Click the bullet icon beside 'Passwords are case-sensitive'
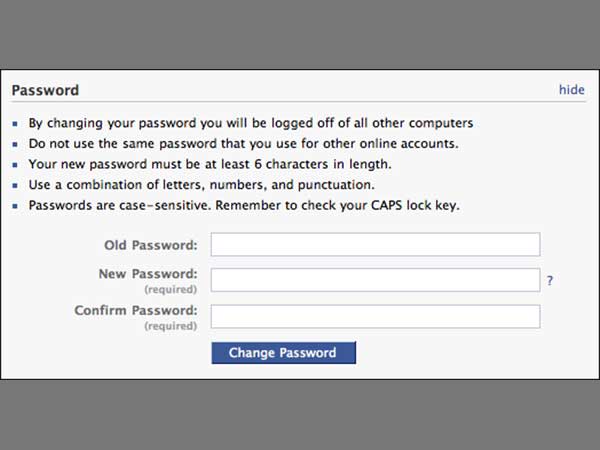 [x=17, y=207]
